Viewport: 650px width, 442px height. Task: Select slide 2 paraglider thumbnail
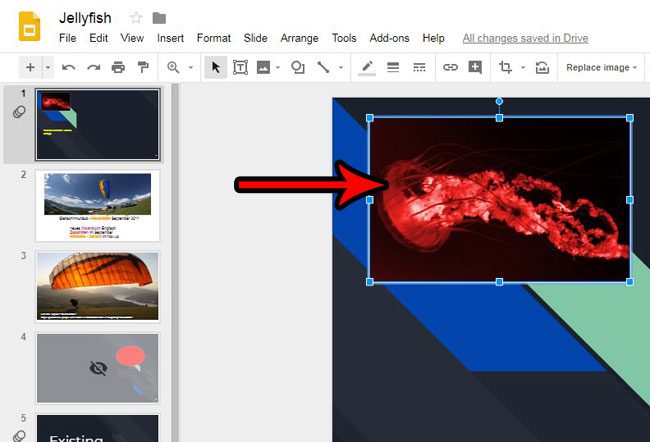click(97, 206)
